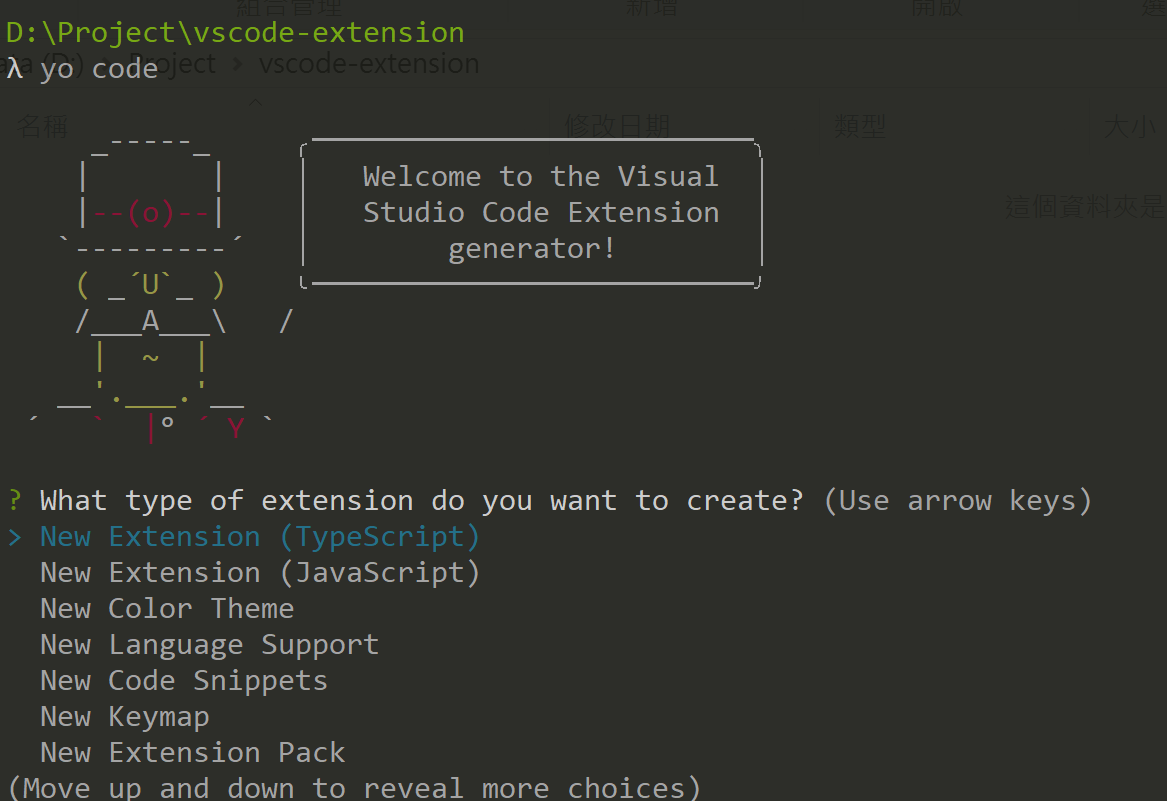
Task: Click the green question mark prompt symbol
Action: [x=14, y=501]
